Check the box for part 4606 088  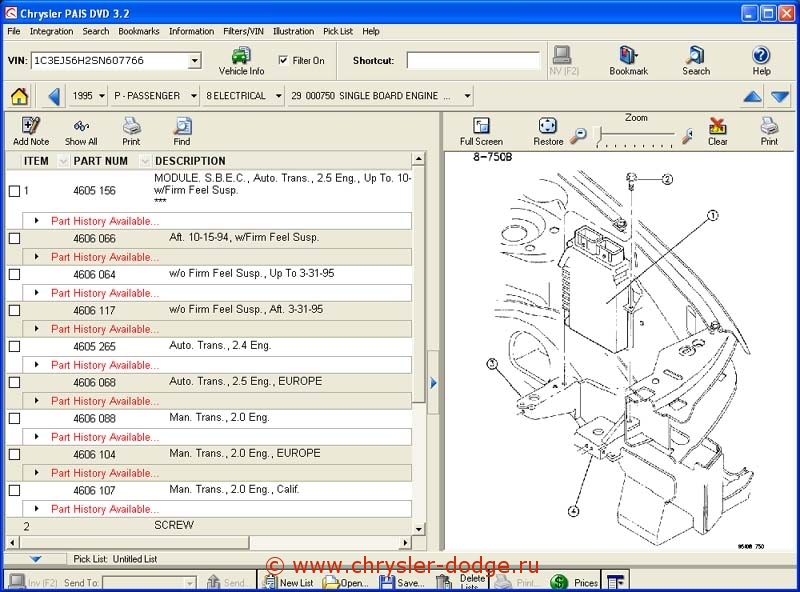coord(15,418)
